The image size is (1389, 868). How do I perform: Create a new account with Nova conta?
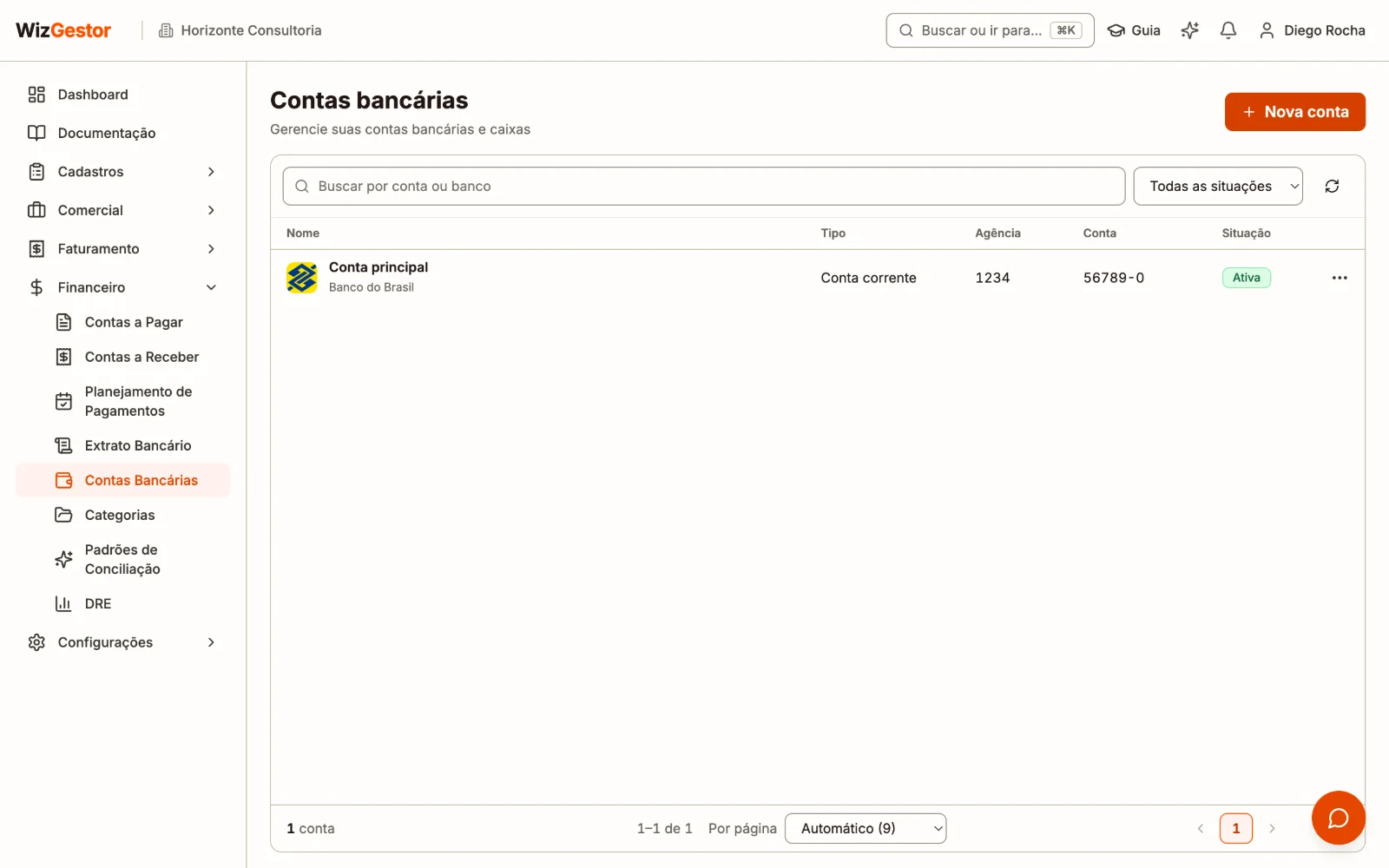pyautogui.click(x=1294, y=112)
